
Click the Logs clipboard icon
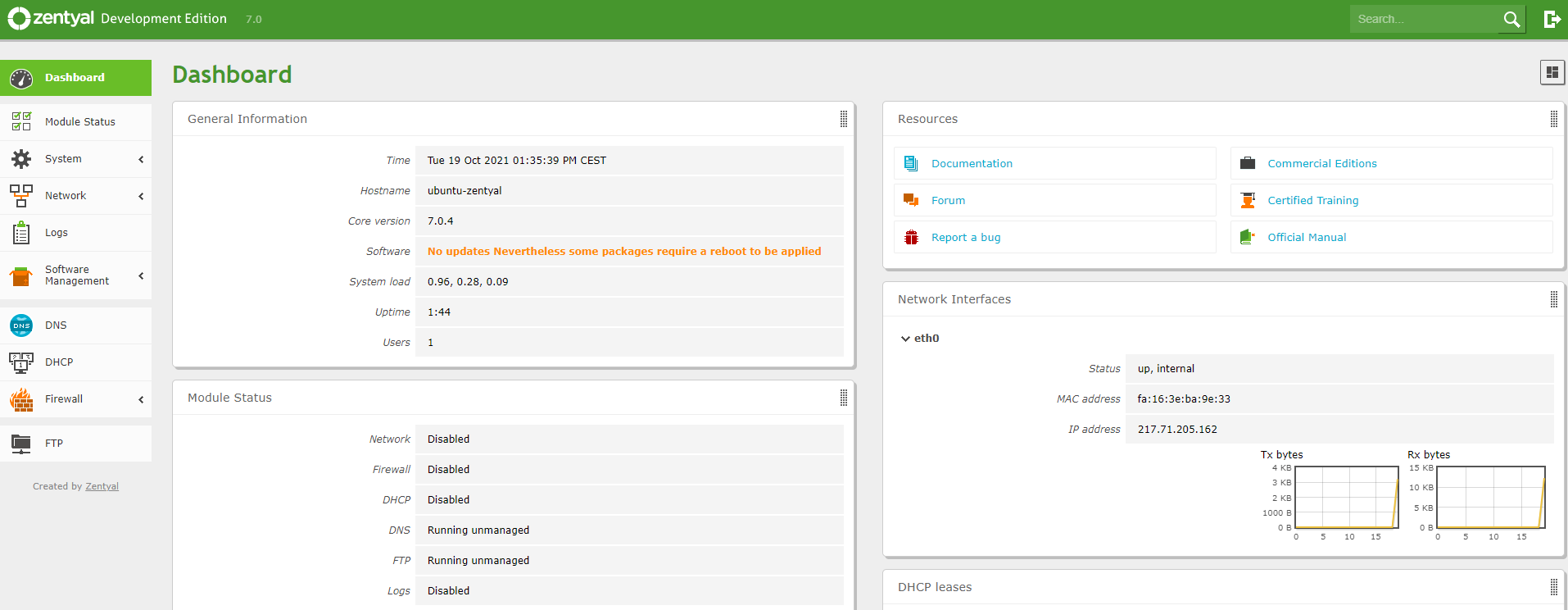tap(21, 233)
